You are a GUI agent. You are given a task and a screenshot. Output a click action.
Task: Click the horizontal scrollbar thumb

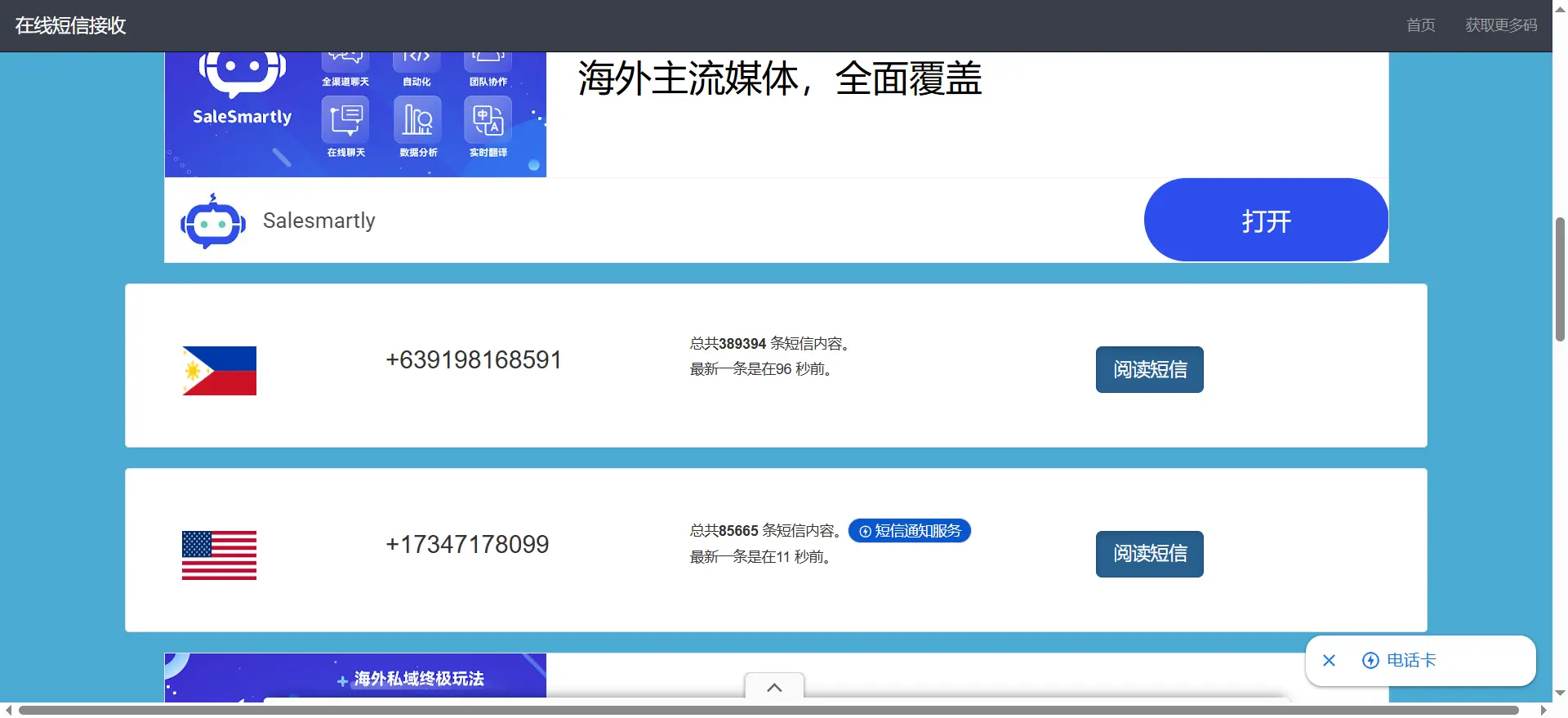tap(768, 710)
